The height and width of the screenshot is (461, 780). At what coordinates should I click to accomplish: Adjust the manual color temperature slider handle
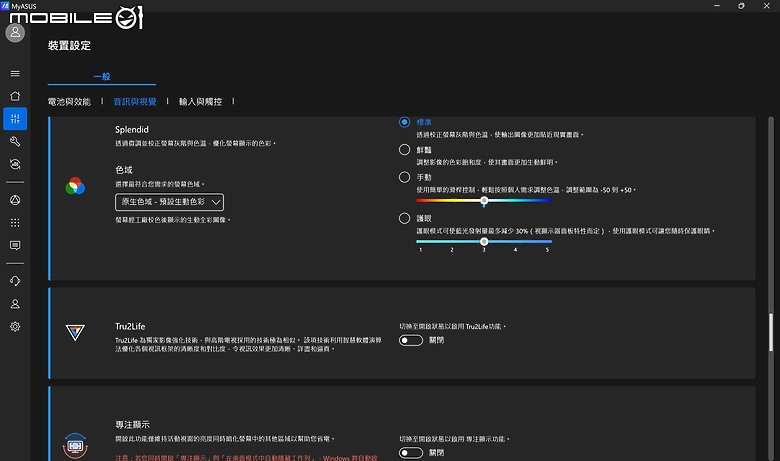pyautogui.click(x=484, y=200)
